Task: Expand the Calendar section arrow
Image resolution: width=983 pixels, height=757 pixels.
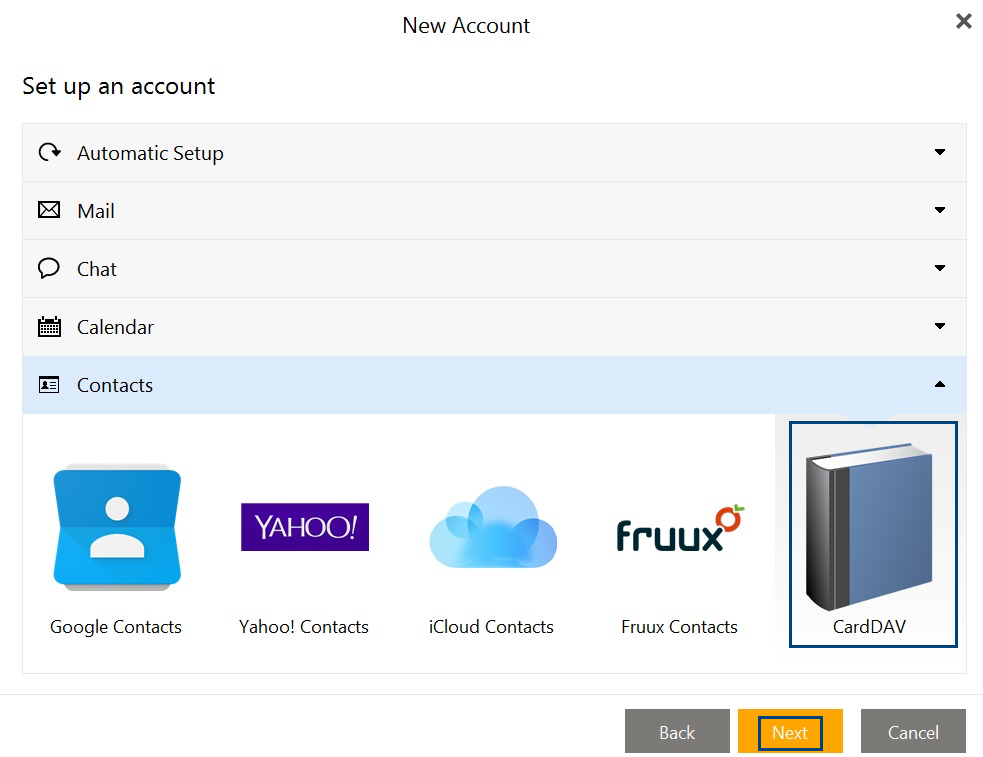Action: [x=940, y=326]
